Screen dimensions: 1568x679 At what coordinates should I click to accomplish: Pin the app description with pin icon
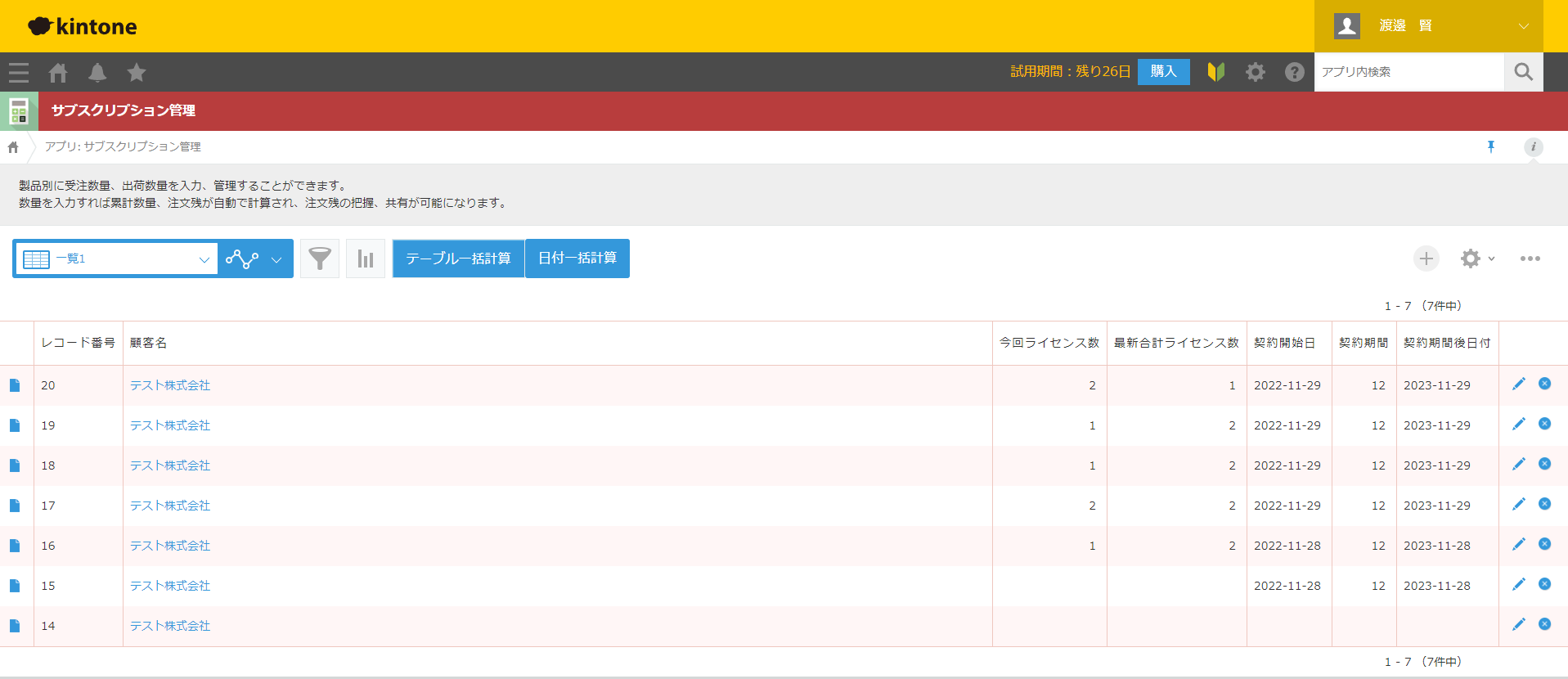[x=1491, y=146]
